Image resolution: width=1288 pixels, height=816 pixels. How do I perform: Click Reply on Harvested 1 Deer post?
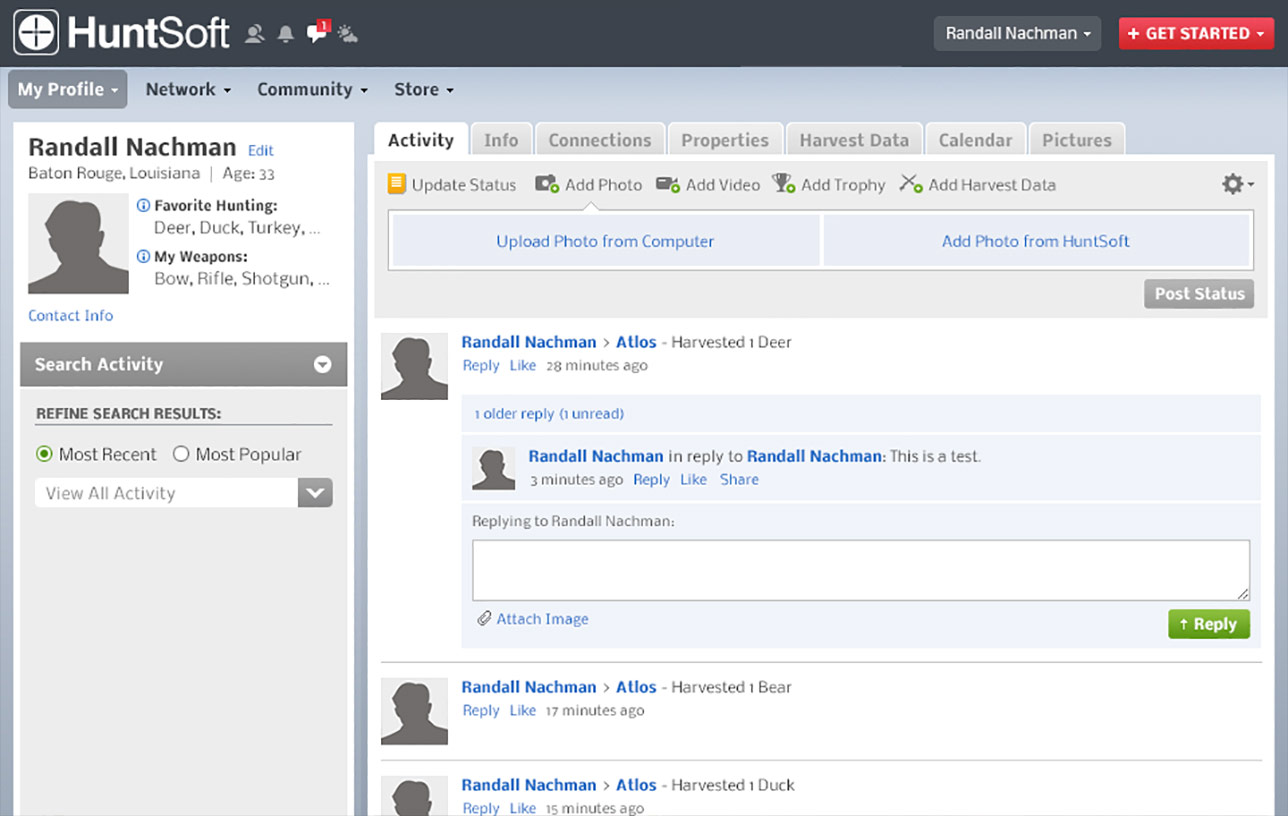pos(481,365)
